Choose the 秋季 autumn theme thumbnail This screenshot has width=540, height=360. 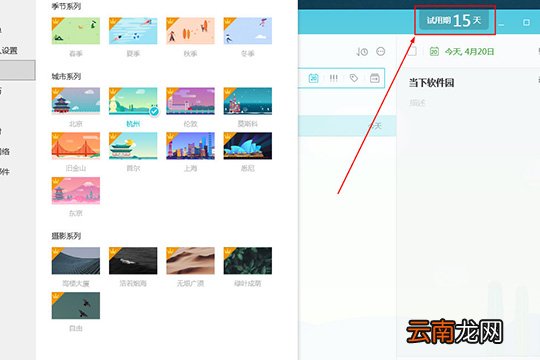tap(190, 31)
